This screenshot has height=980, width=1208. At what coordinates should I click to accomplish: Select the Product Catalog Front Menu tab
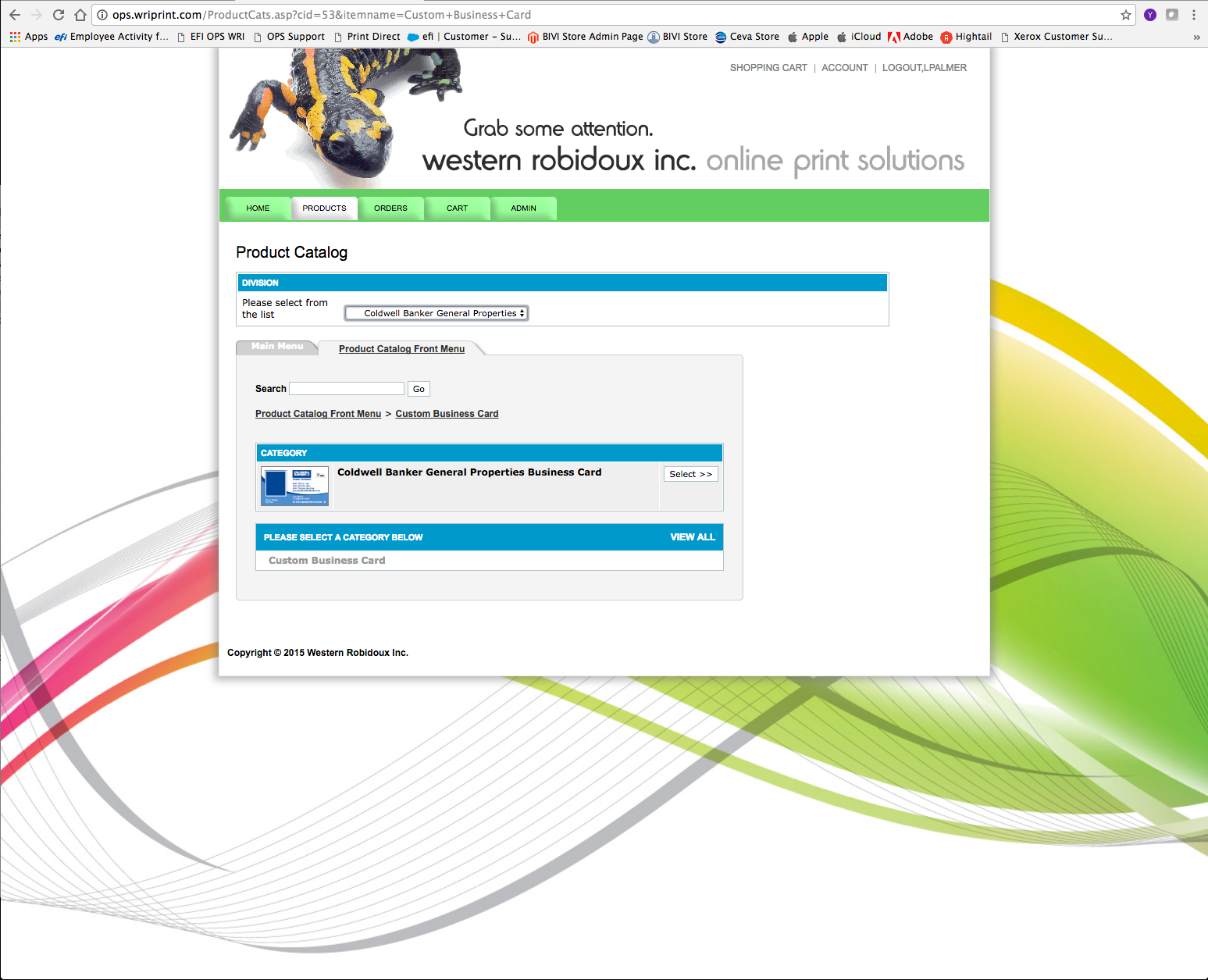point(401,349)
